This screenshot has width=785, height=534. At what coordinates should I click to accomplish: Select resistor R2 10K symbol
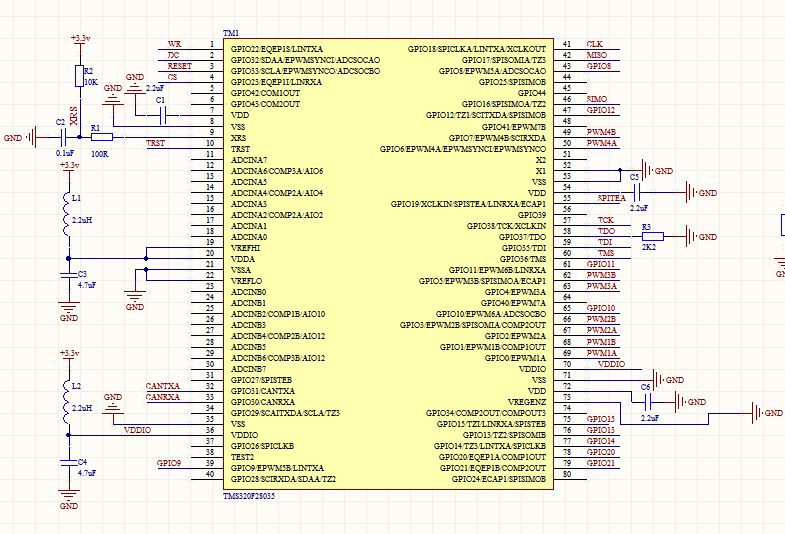80,76
